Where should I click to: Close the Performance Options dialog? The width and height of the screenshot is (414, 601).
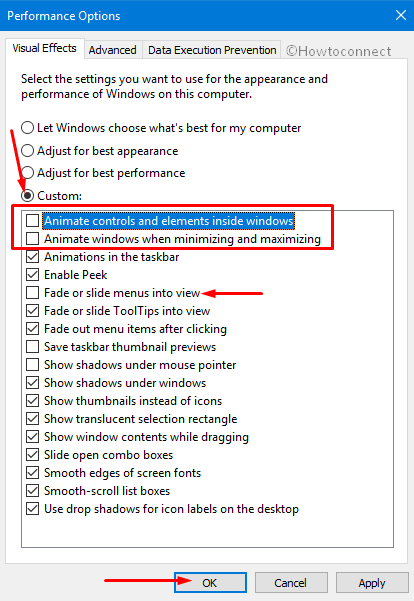click(401, 15)
